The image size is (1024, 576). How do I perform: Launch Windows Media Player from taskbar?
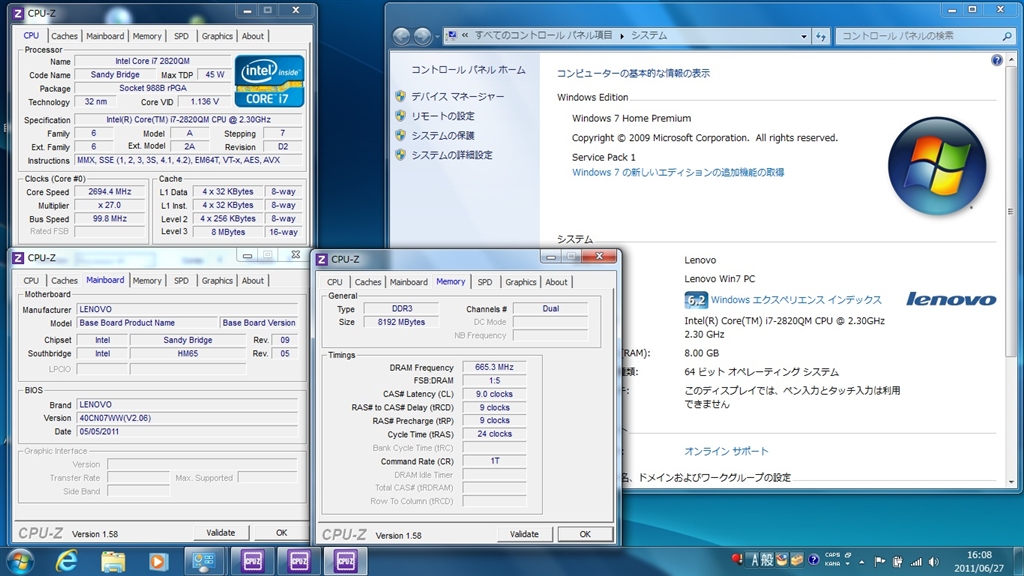(x=158, y=561)
